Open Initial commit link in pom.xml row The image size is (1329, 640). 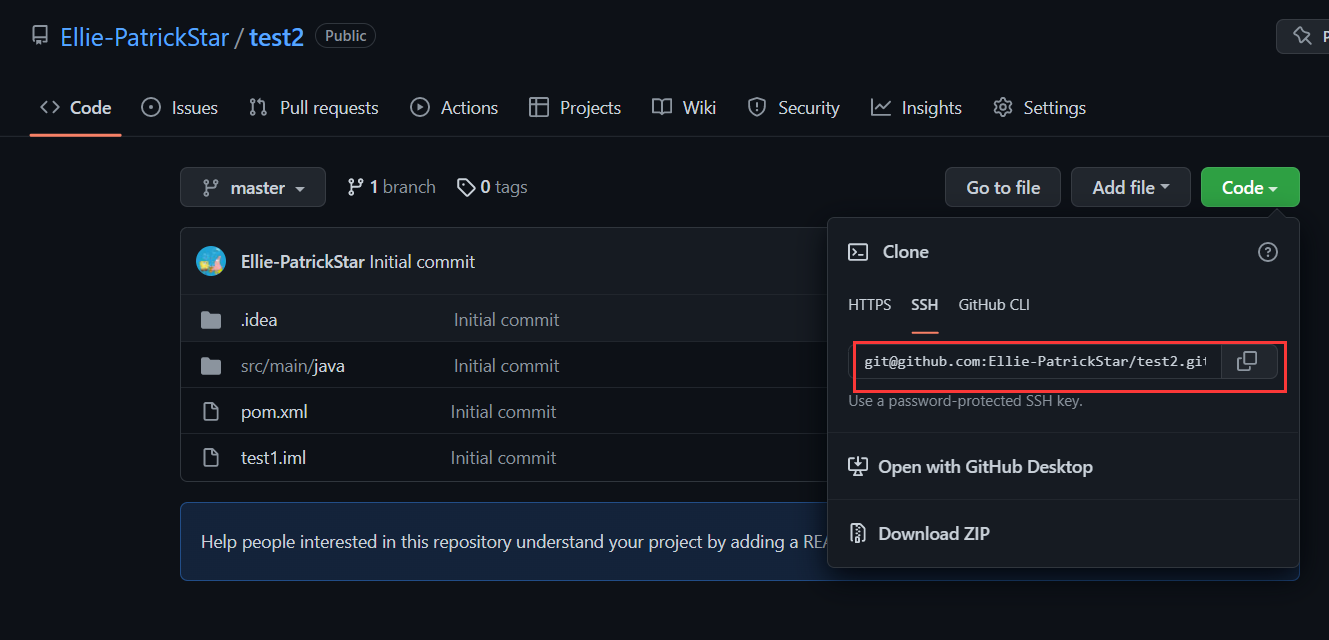click(x=503, y=412)
